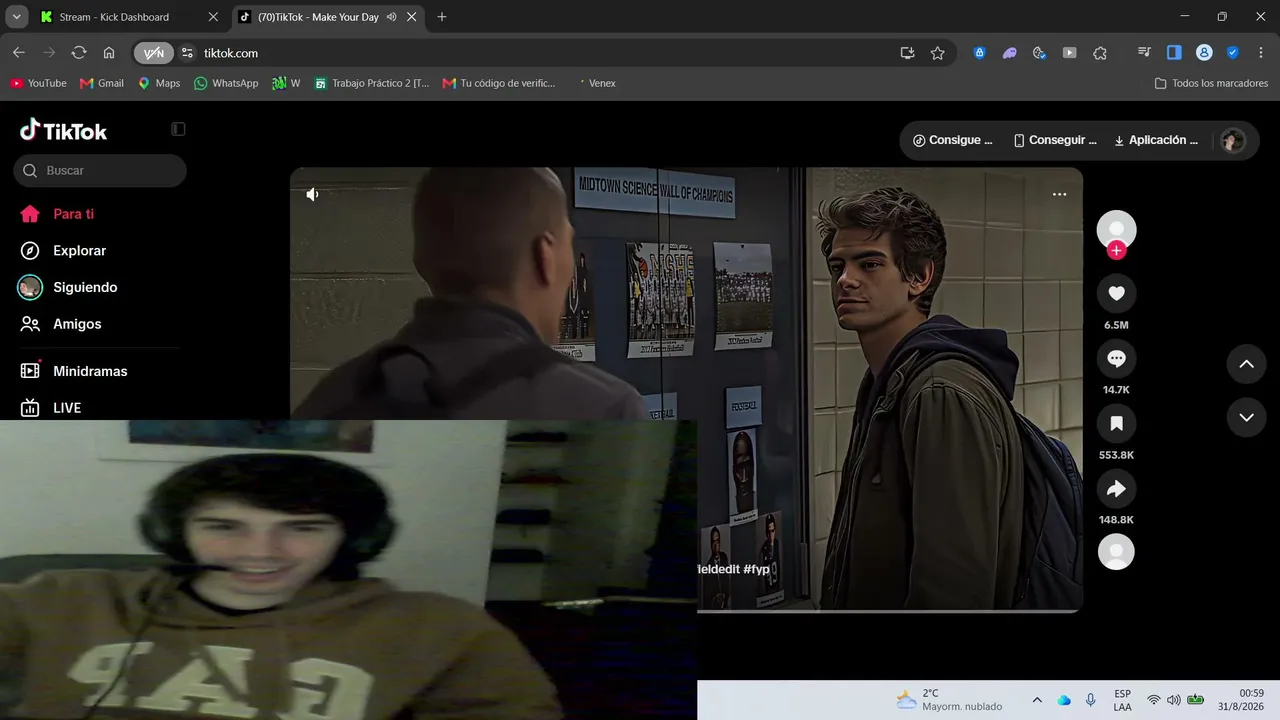Toggle the browser side panel
Viewport: 1280px width, 720px height.
[x=1174, y=53]
